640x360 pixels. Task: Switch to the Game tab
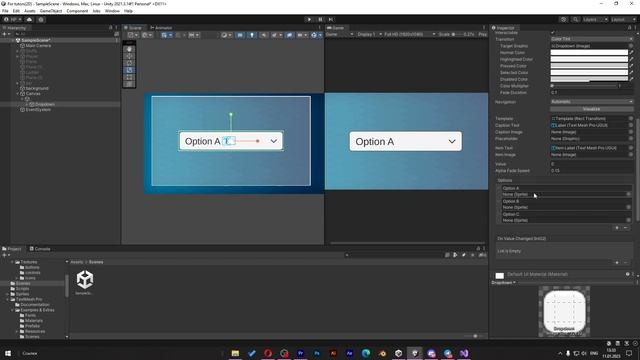coord(336,28)
